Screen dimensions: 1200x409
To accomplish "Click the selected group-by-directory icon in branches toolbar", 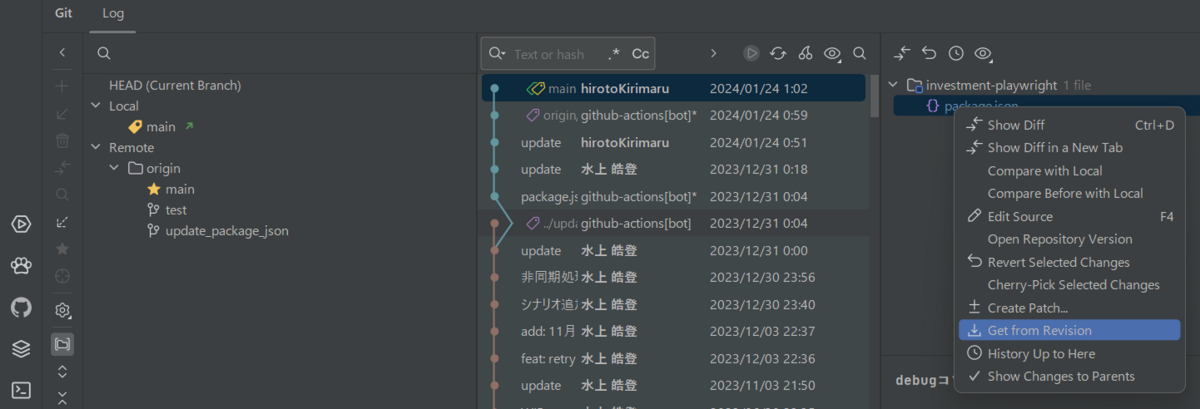I will click(62, 344).
